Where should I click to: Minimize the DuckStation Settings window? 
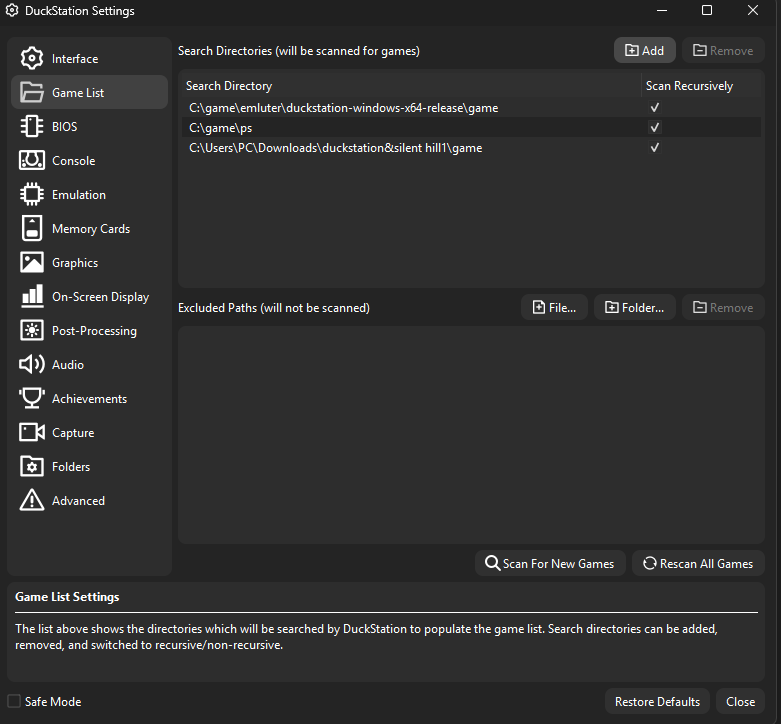662,10
